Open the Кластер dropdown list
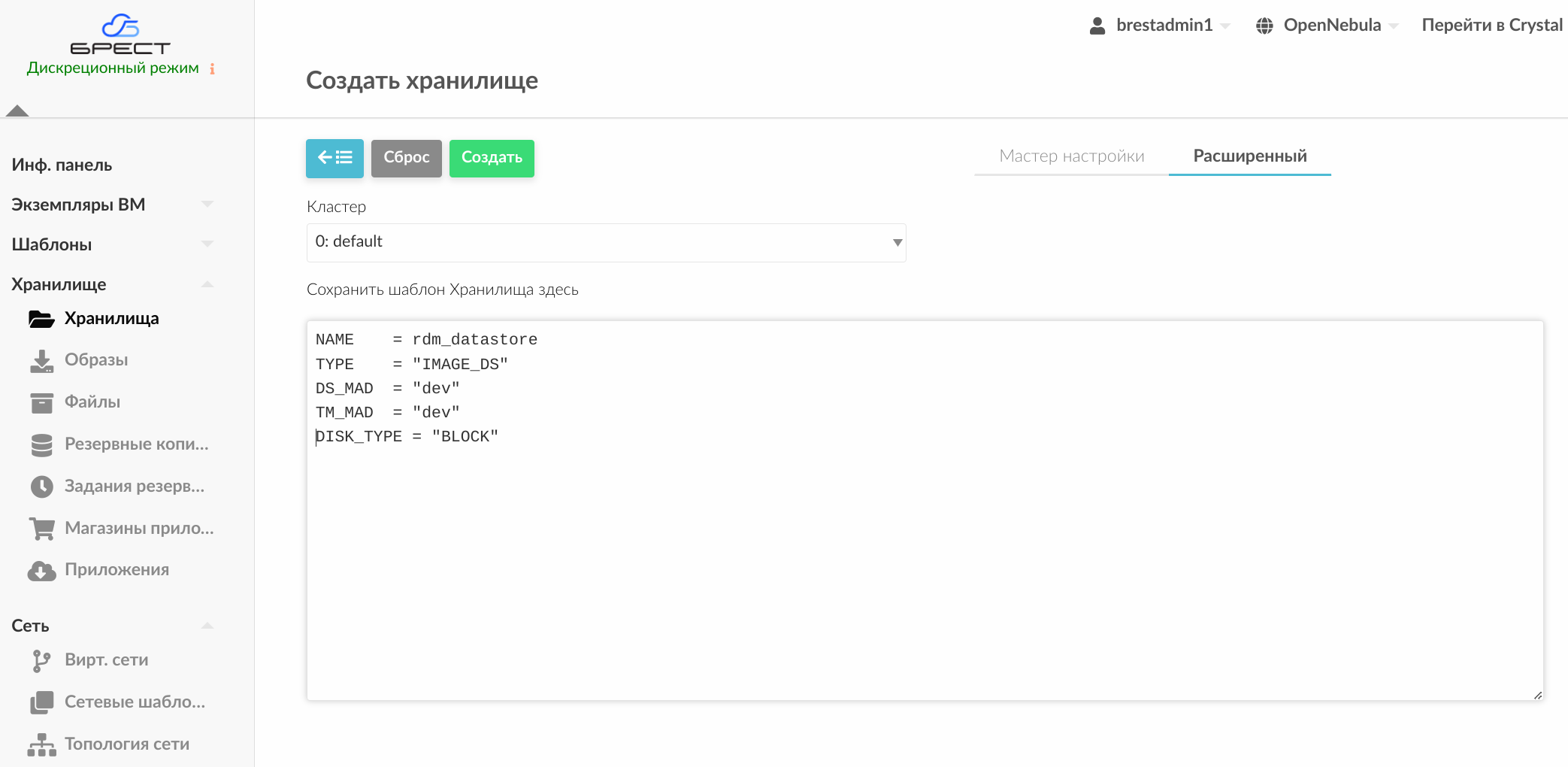 click(x=606, y=242)
